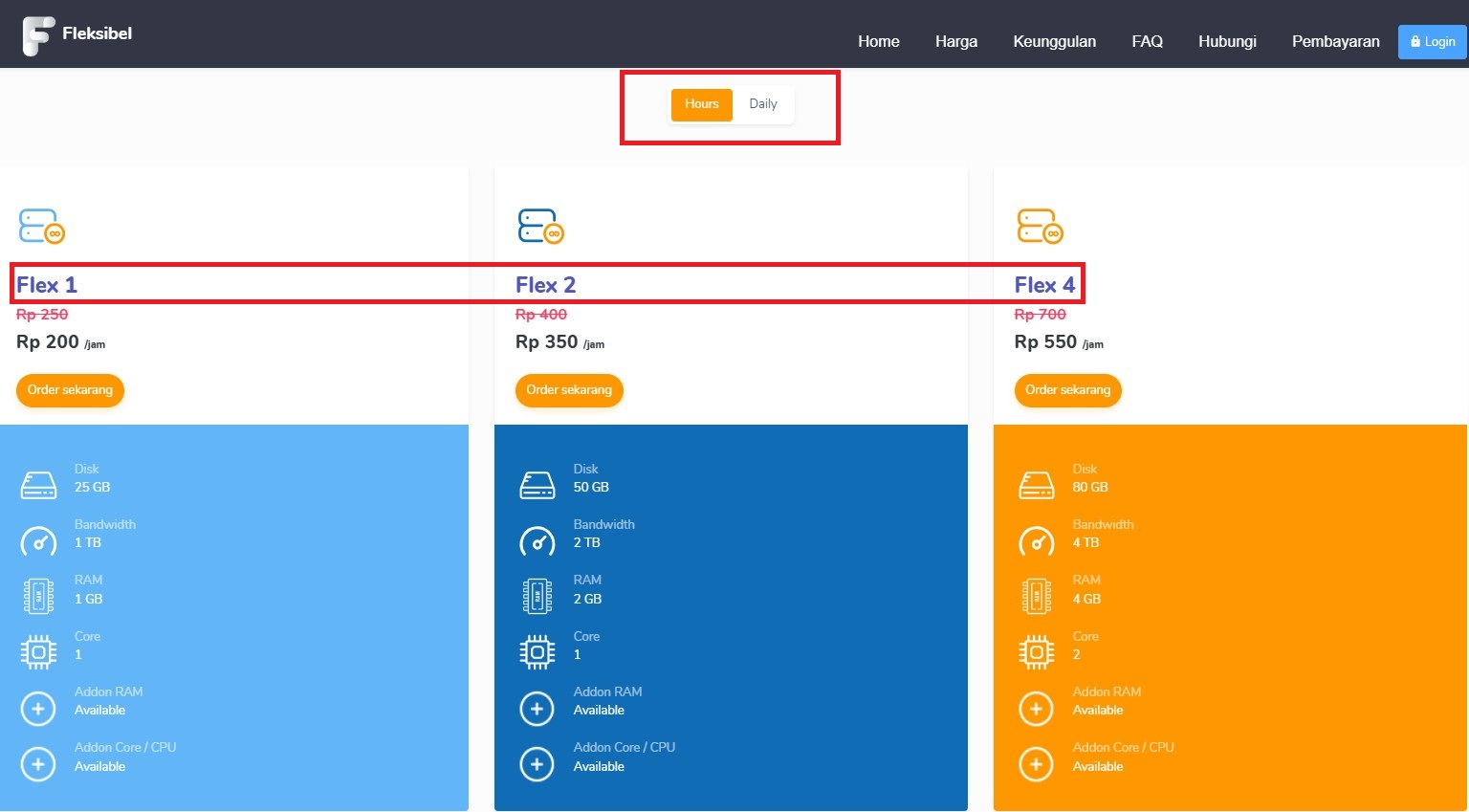Open the Keunggulan section

1054,41
